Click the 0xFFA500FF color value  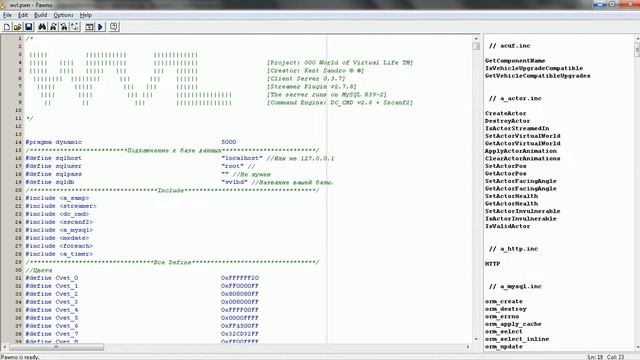pyautogui.click(x=240, y=326)
